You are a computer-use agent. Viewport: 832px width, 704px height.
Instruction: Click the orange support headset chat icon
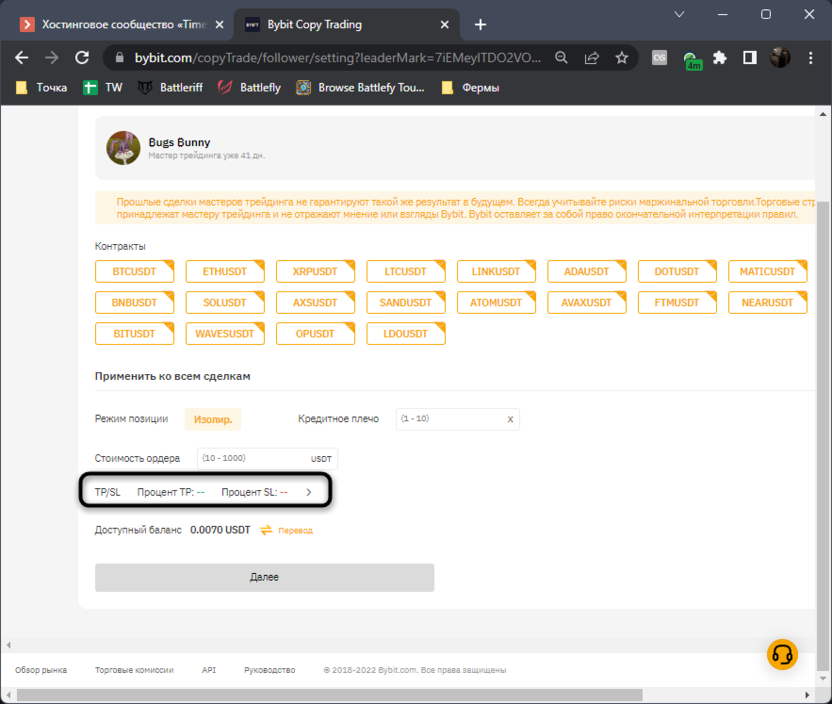[x=782, y=653]
